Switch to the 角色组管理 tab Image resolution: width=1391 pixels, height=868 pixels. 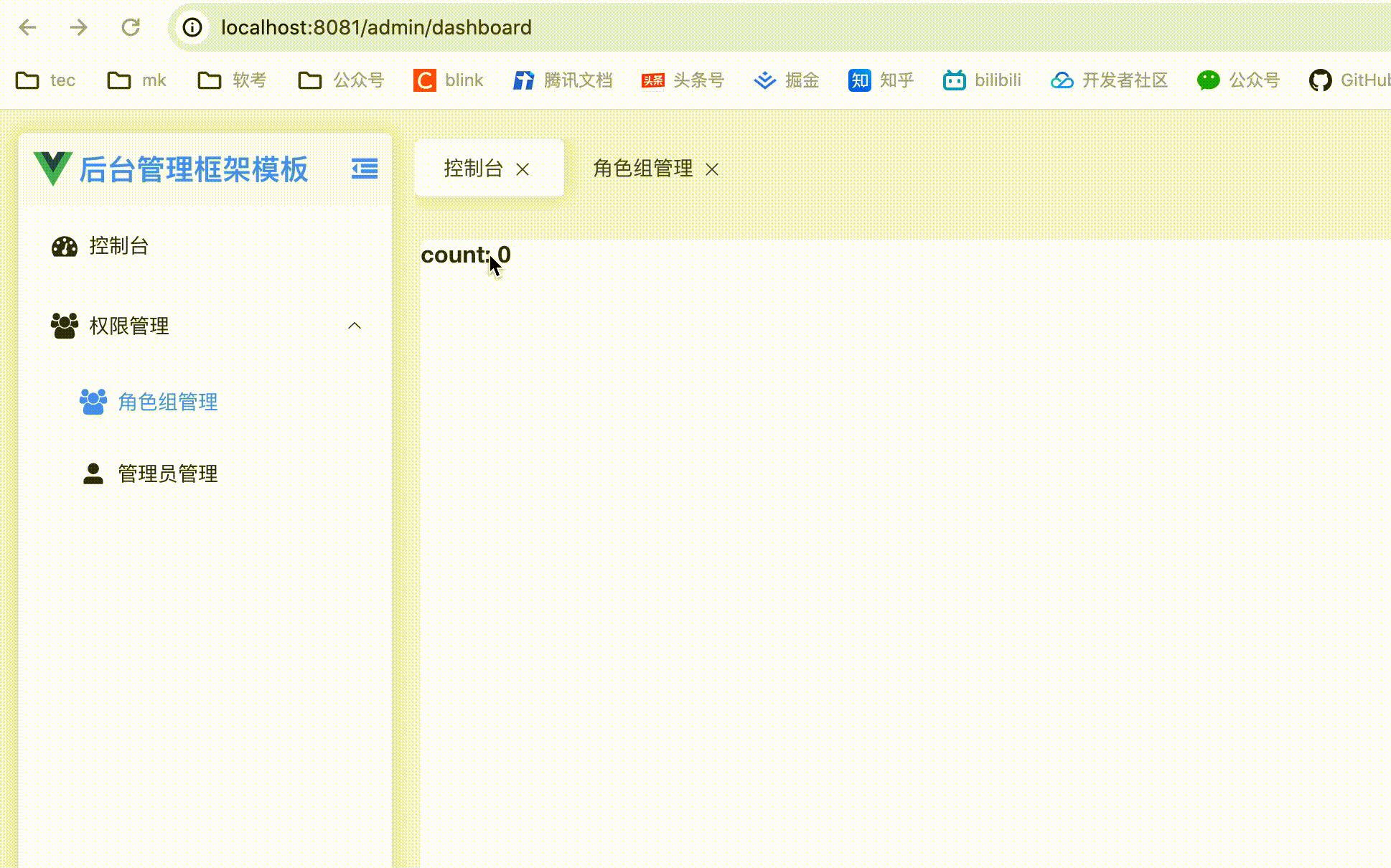pyautogui.click(x=642, y=169)
